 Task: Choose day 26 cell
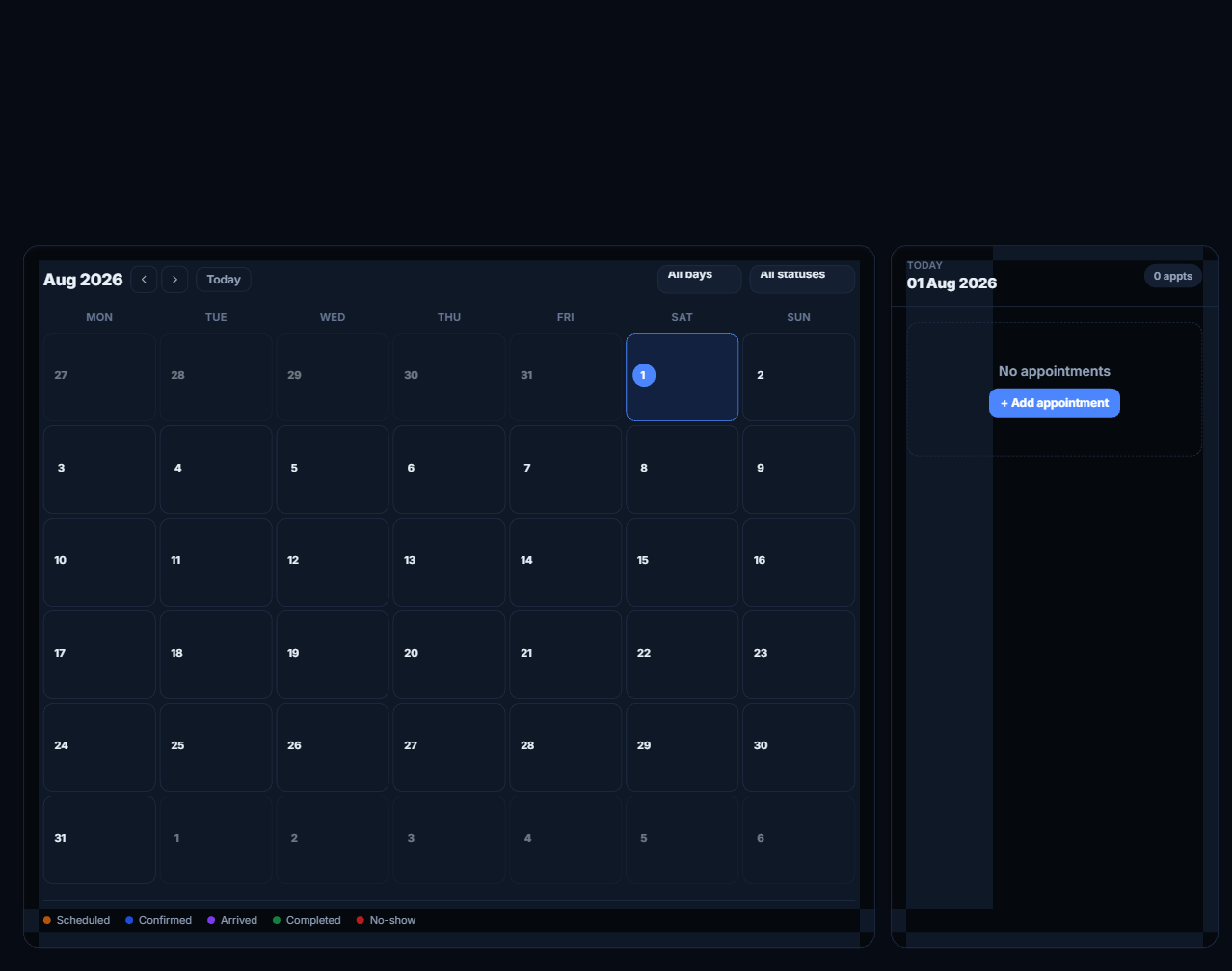pos(333,747)
